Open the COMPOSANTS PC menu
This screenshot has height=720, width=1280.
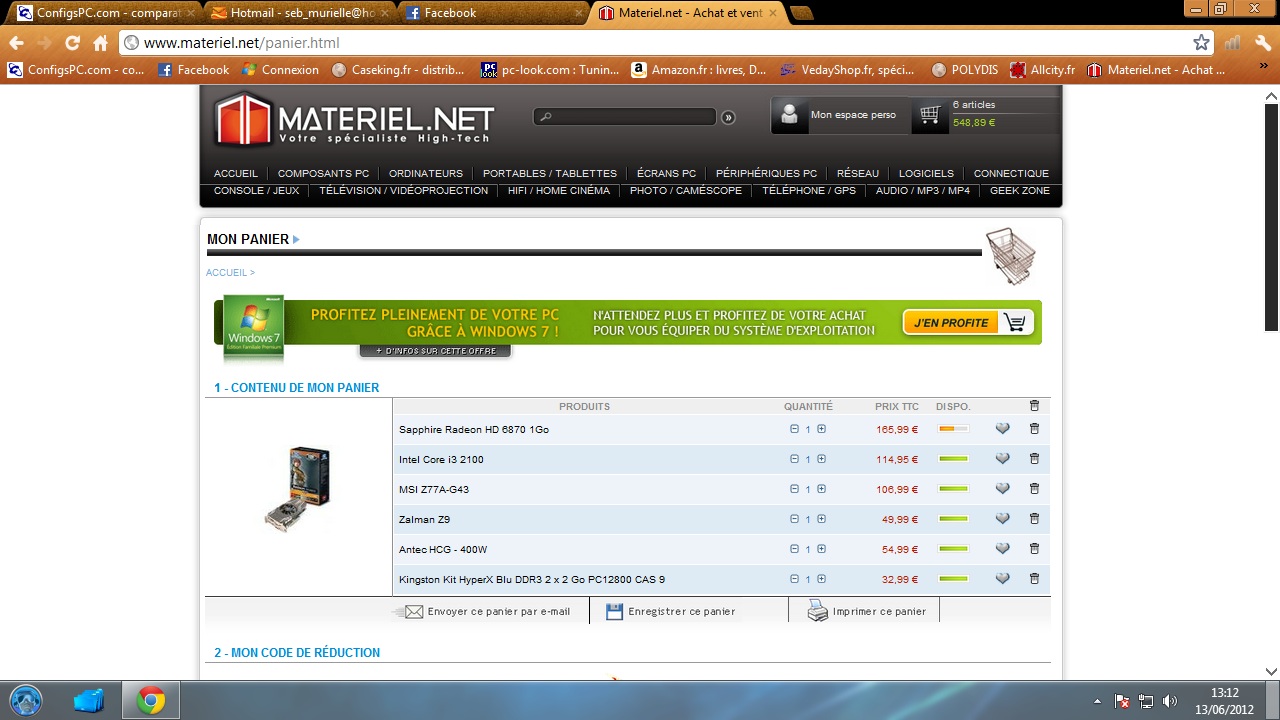point(323,173)
